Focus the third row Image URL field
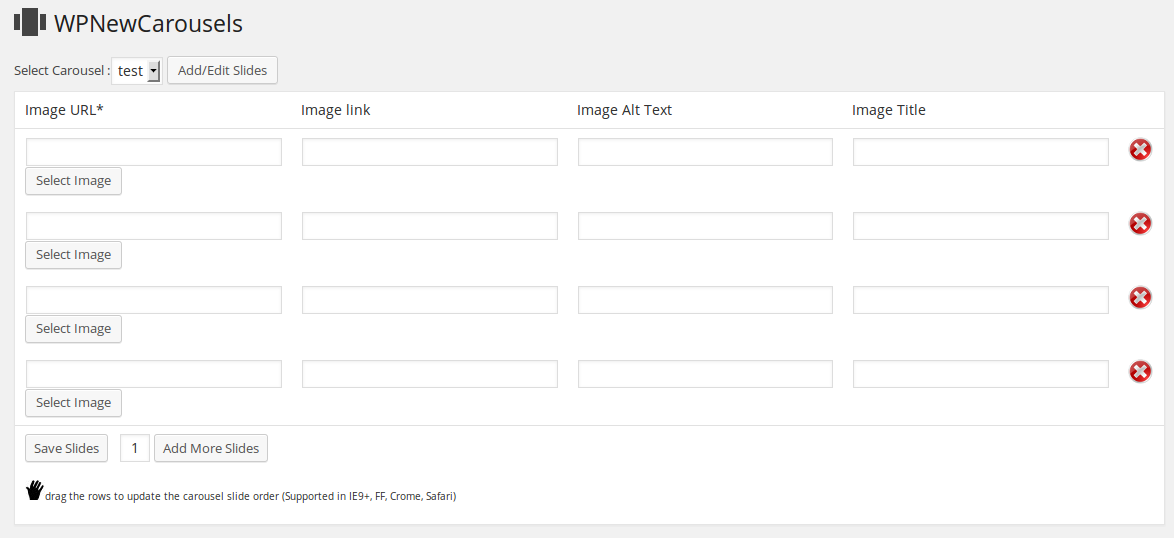Screen dimensions: 1174x538 click(154, 300)
